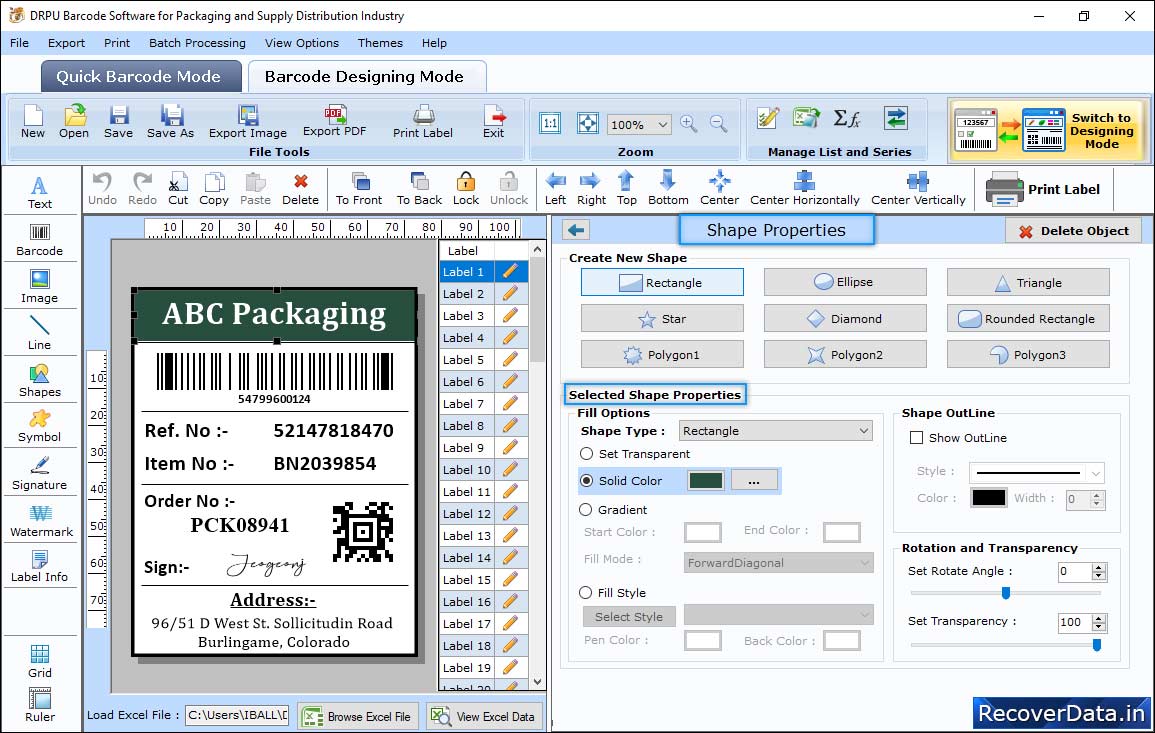Viewport: 1155px width, 733px height.
Task: Enable the Show OutLine checkbox
Action: click(916, 438)
